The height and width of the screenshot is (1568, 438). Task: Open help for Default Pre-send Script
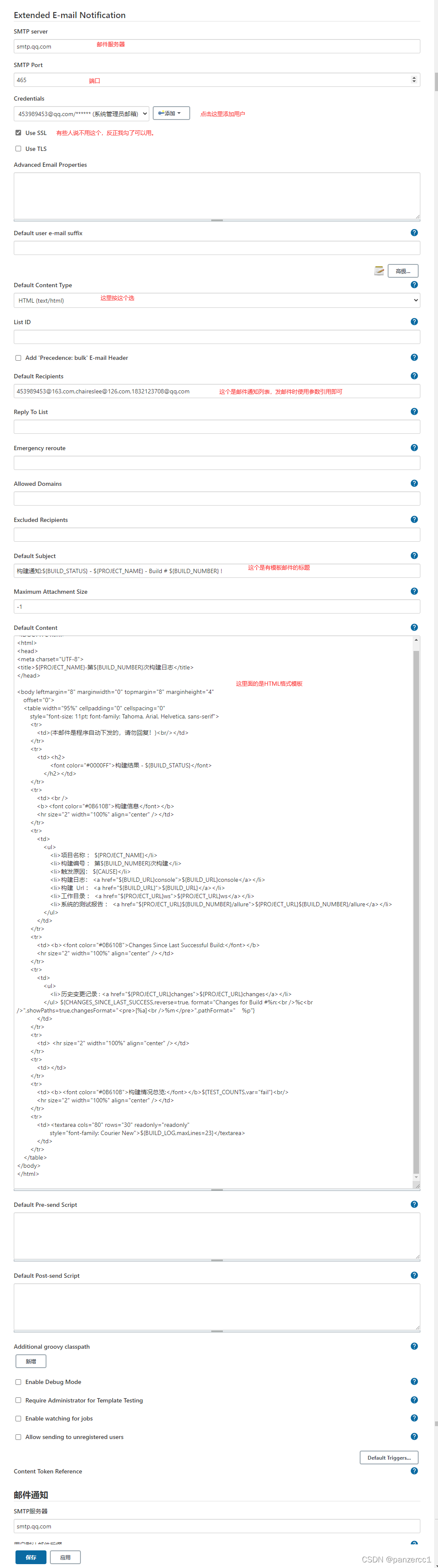pos(414,1204)
